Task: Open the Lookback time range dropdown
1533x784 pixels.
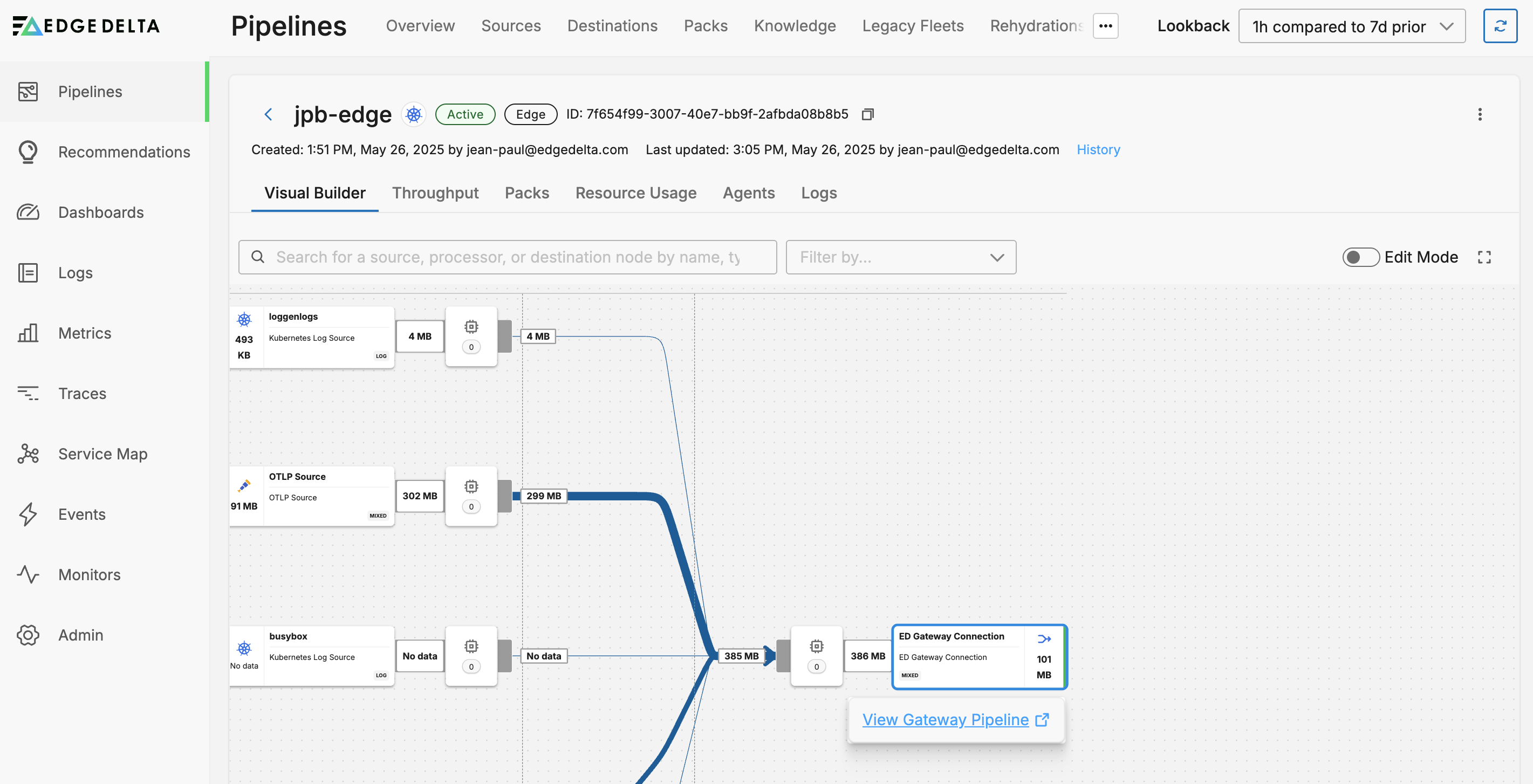Action: click(1352, 26)
